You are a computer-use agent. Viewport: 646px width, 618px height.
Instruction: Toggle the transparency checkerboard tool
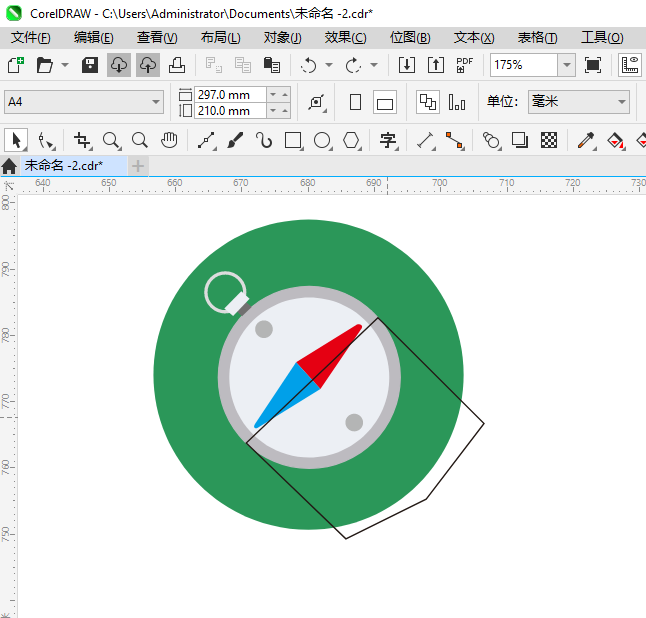pos(549,140)
